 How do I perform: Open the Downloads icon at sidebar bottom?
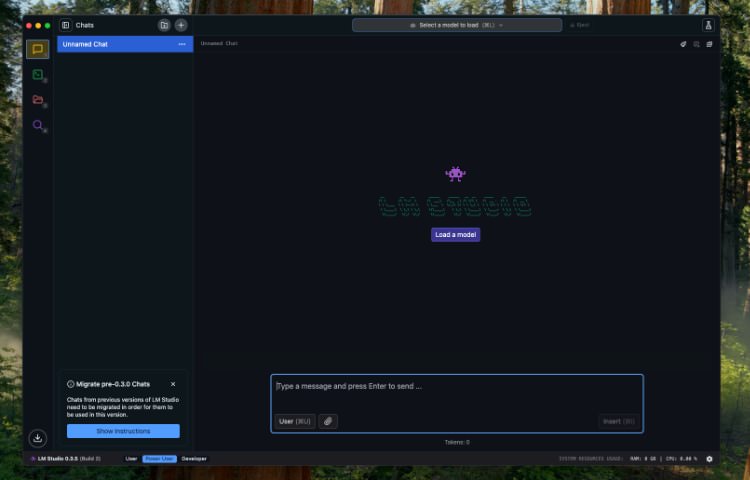38,438
